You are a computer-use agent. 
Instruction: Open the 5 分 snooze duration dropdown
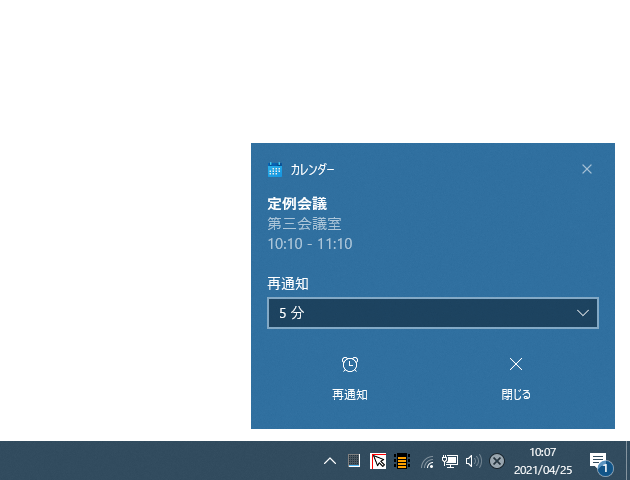click(433, 313)
